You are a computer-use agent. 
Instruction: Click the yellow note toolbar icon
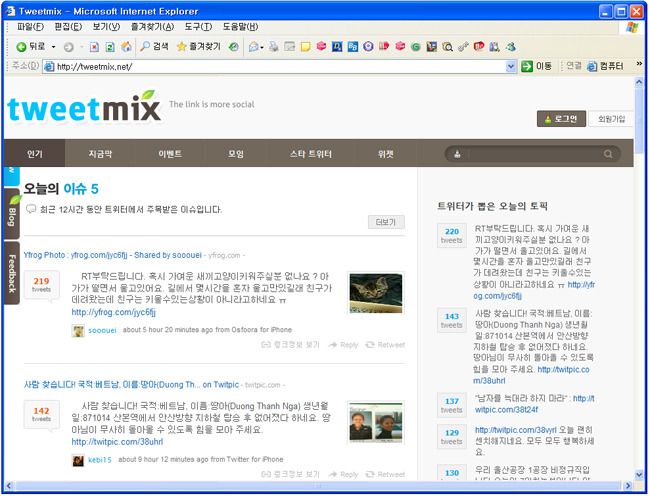(x=306, y=46)
